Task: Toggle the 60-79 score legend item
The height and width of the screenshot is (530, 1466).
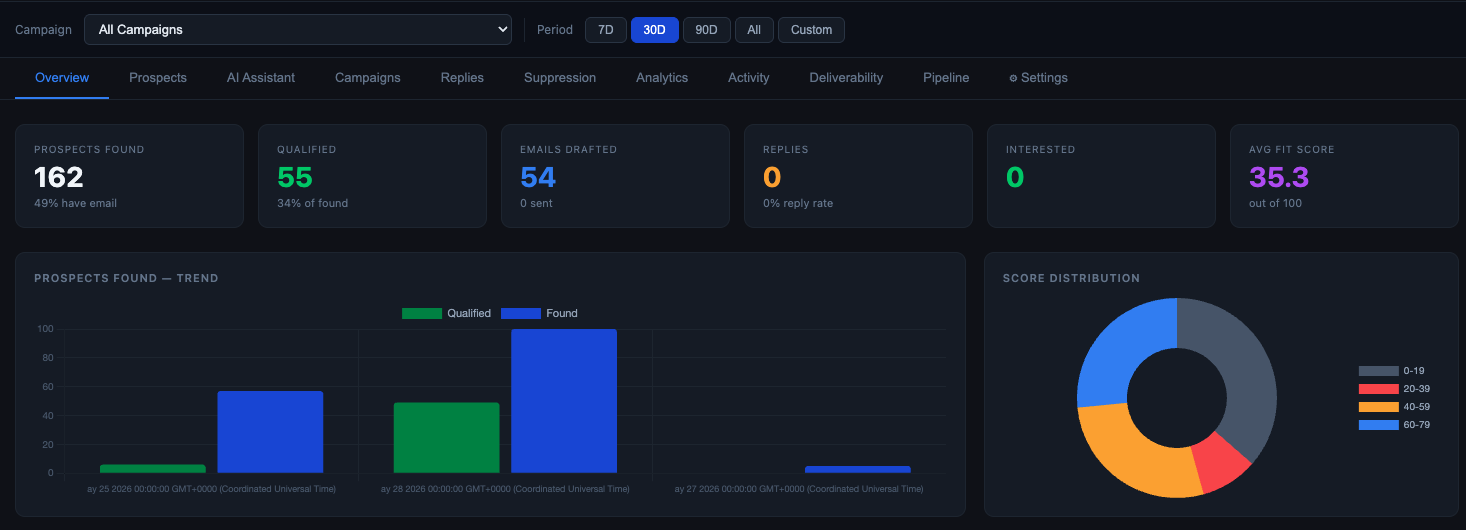Action: click(x=1393, y=425)
